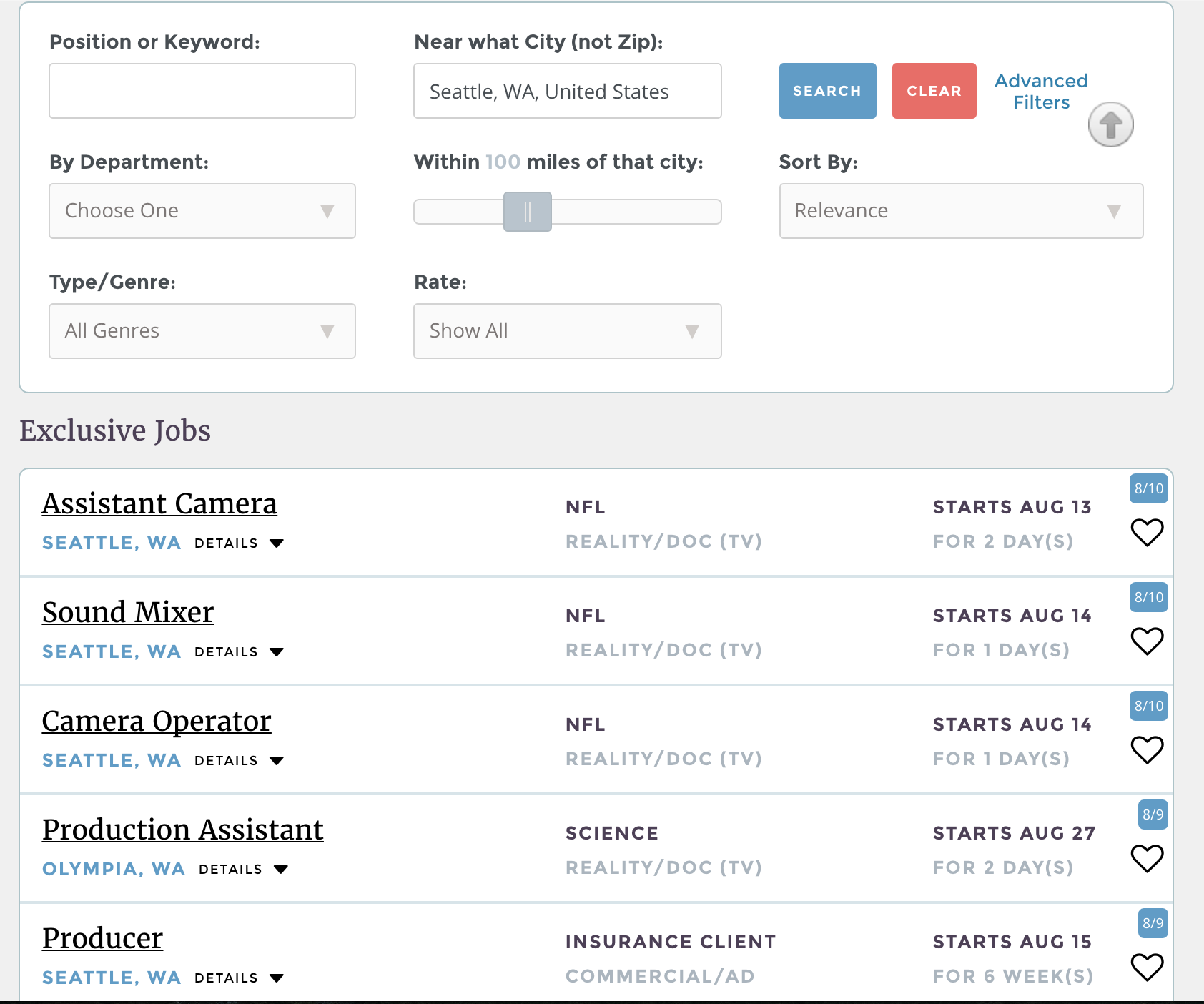Open the Producer job listing

[102, 938]
